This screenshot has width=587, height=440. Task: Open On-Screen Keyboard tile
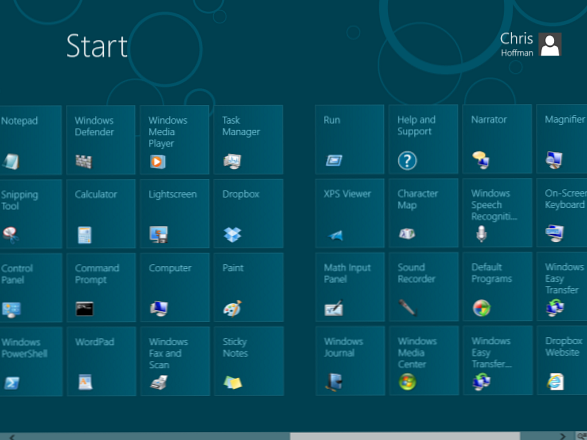pos(562,213)
